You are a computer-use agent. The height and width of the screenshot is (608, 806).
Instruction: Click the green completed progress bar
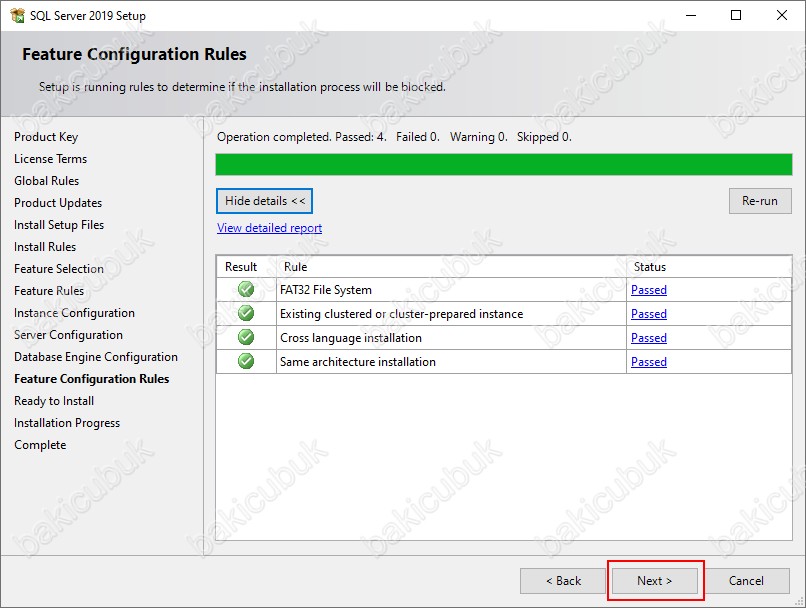[504, 164]
